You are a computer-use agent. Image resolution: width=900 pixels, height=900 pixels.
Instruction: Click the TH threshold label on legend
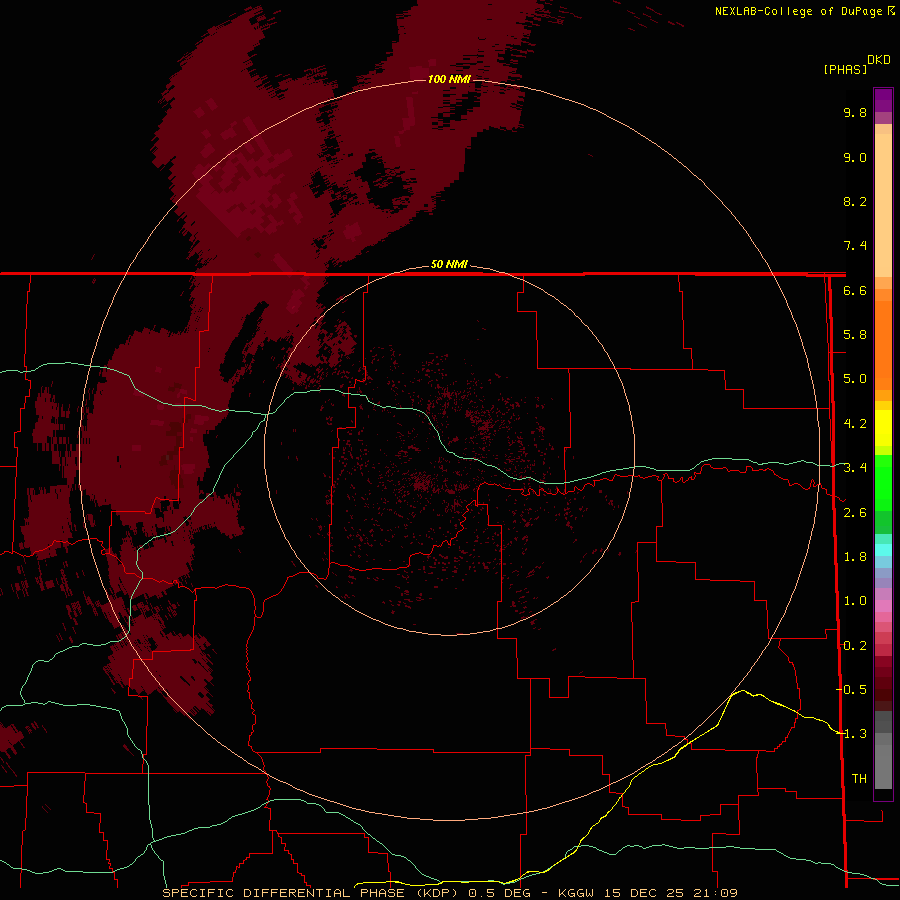coord(859,779)
